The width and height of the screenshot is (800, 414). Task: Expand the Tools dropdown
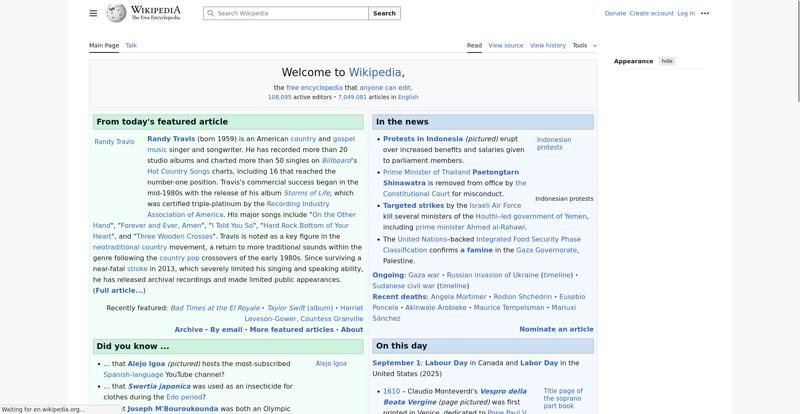click(585, 45)
